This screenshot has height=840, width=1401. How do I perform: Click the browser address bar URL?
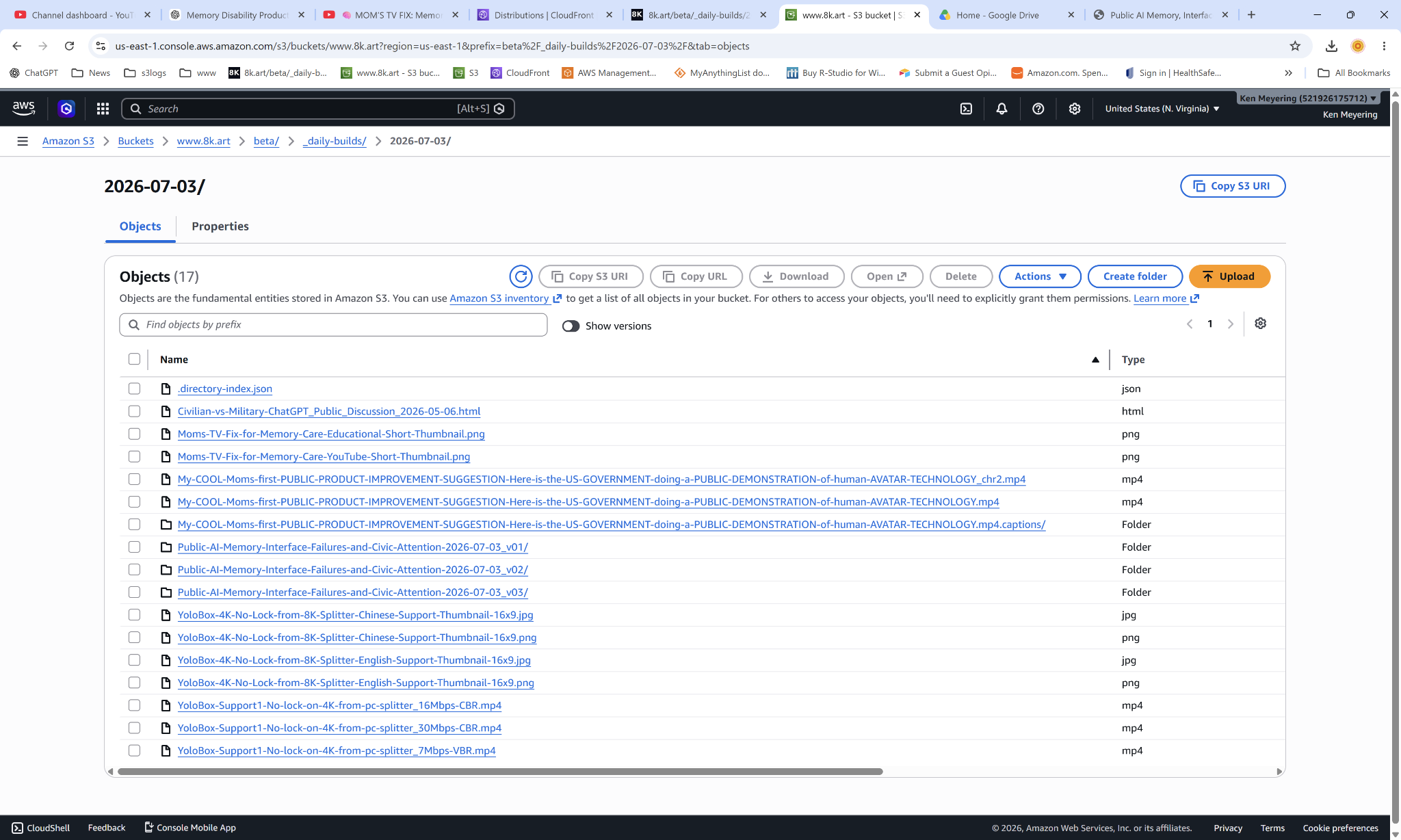pos(432,46)
